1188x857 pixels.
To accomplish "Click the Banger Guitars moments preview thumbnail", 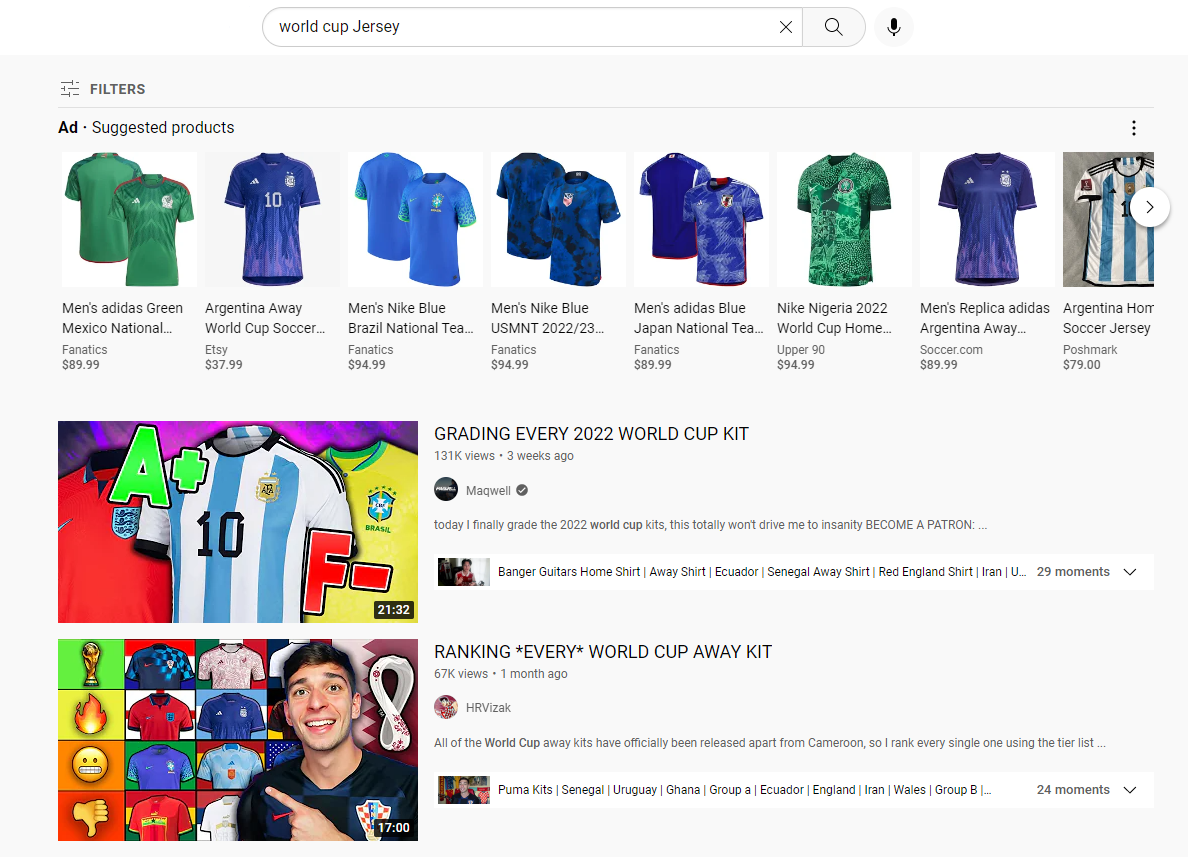I will [x=464, y=572].
